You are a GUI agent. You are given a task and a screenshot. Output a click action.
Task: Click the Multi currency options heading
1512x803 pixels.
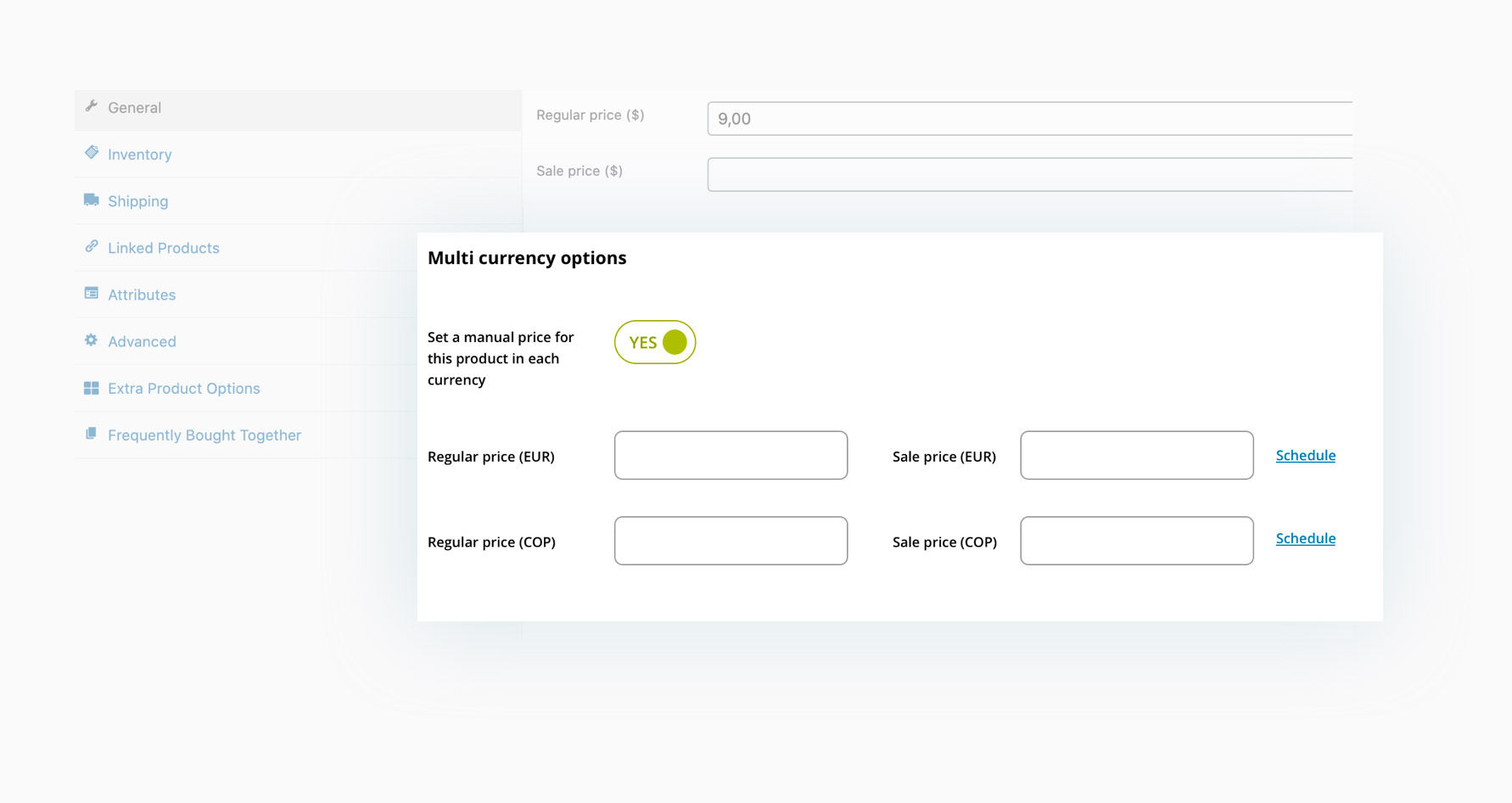pyautogui.click(x=527, y=258)
